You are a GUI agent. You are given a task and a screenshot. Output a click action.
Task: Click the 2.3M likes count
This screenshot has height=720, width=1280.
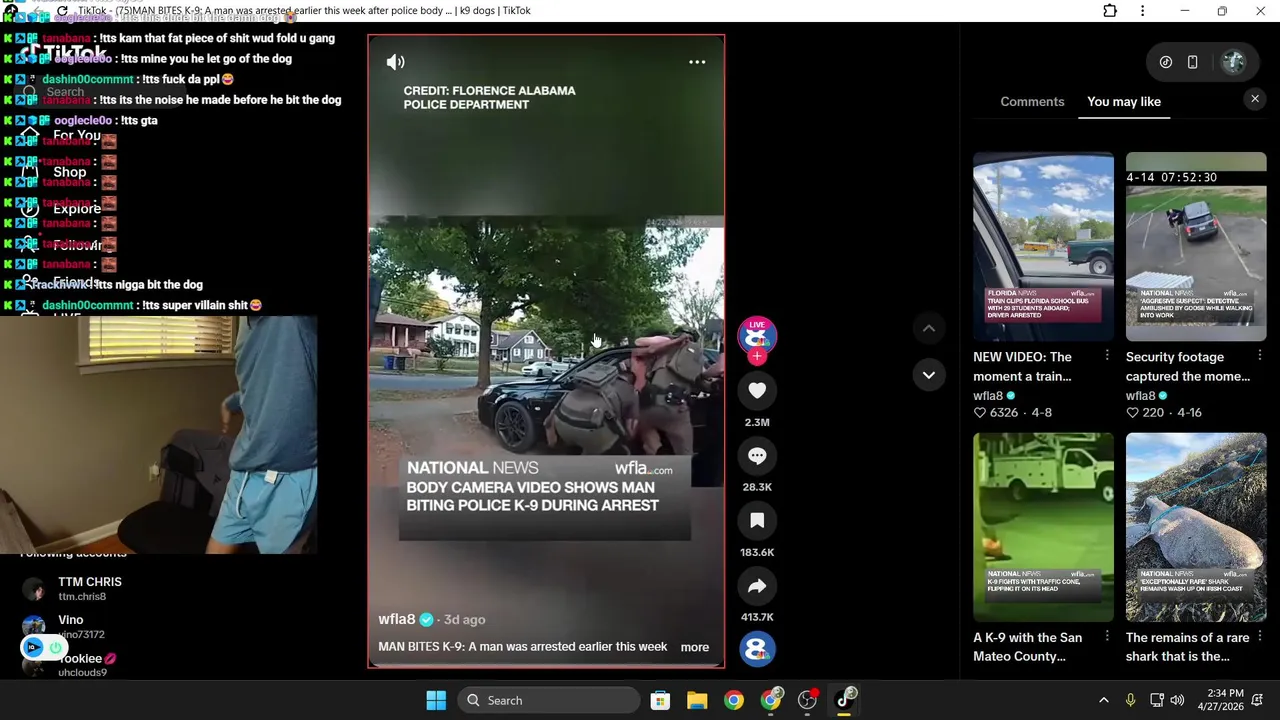pos(757,422)
